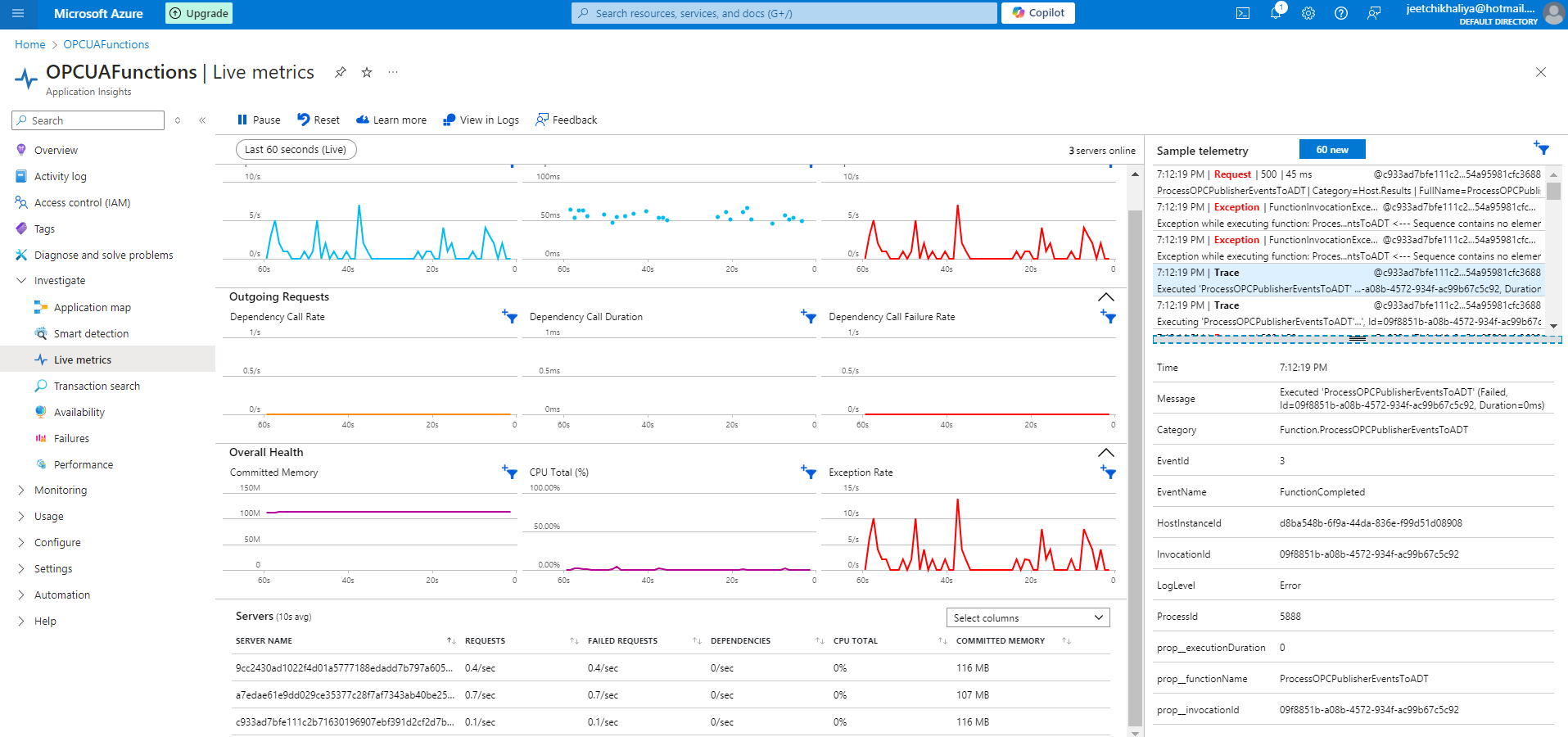
Task: Add filter on Dependency Call Duration chart
Action: point(809,316)
